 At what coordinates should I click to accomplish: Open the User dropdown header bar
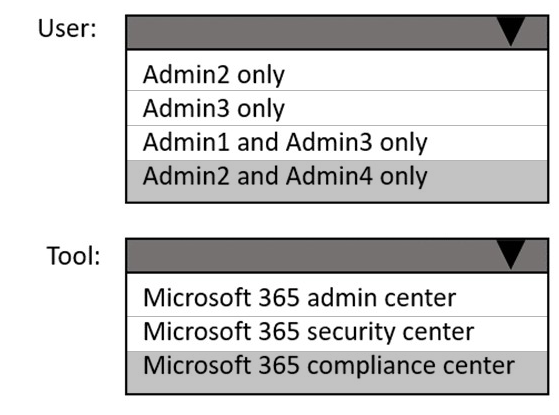click(x=337, y=32)
